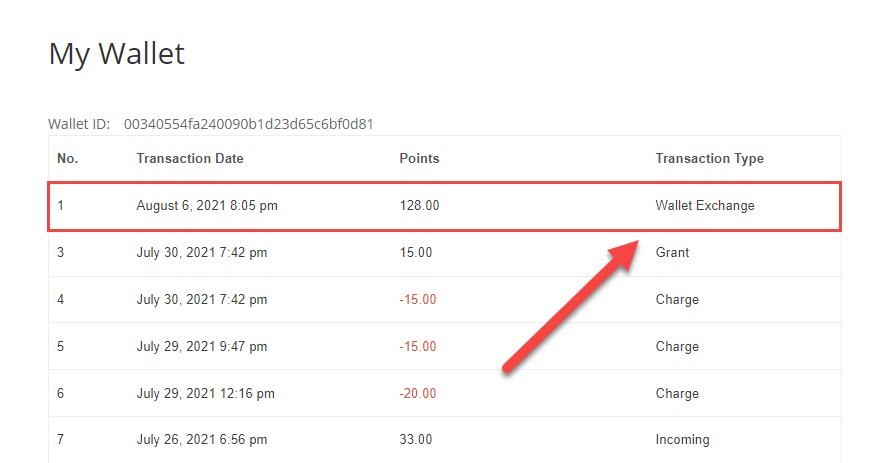Screen dimensions: 878x463
Task: Click the Incoming transaction type
Action: coord(683,439)
